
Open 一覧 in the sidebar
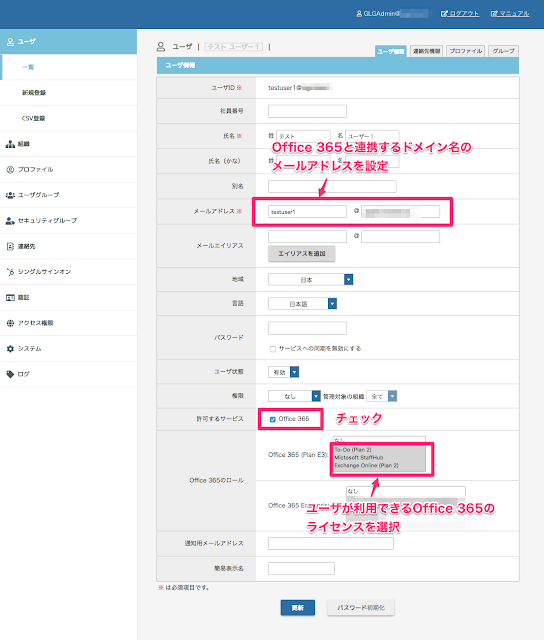pyautogui.click(x=69, y=67)
